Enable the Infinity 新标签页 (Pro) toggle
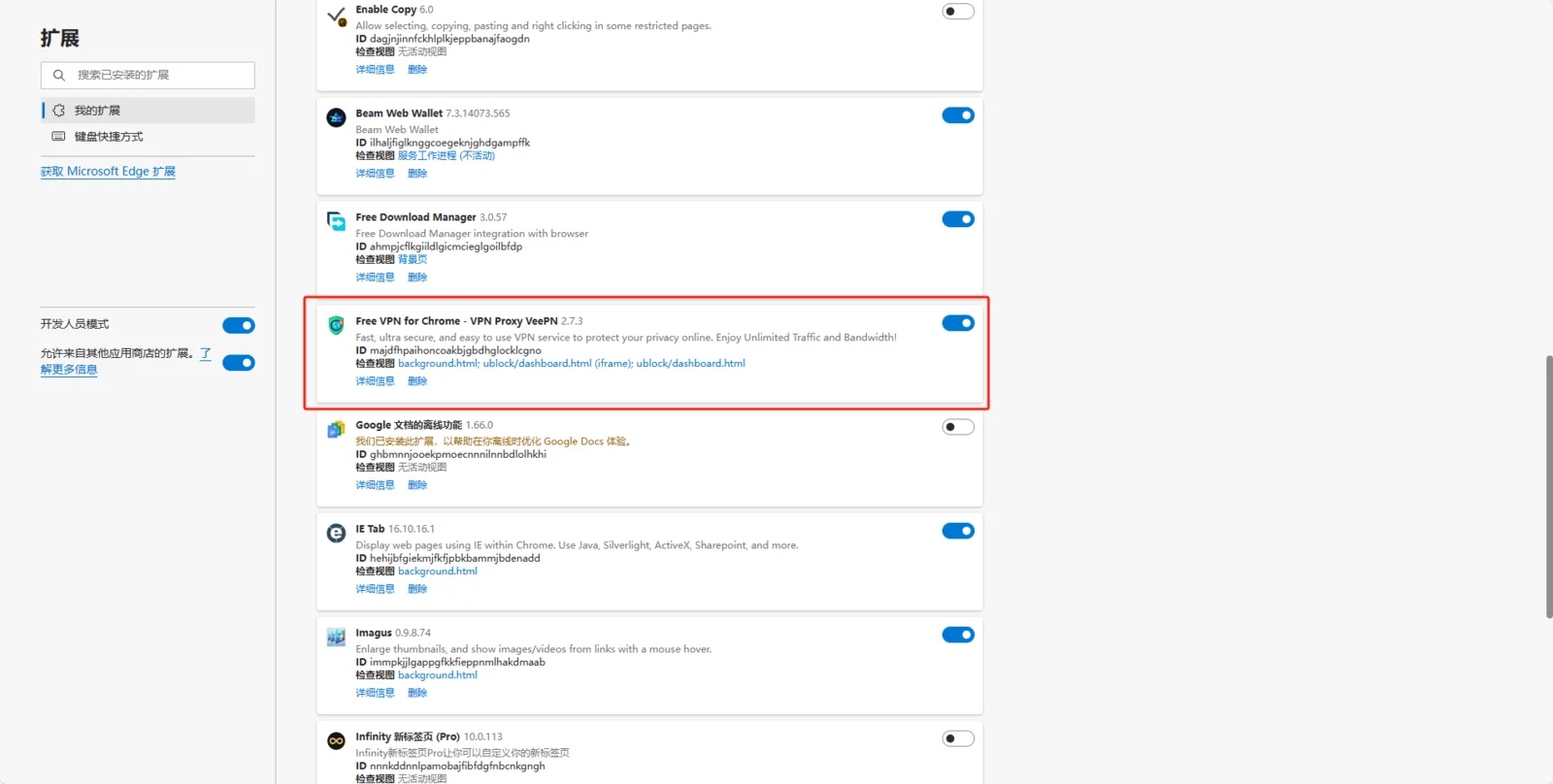This screenshot has width=1553, height=784. [x=958, y=738]
